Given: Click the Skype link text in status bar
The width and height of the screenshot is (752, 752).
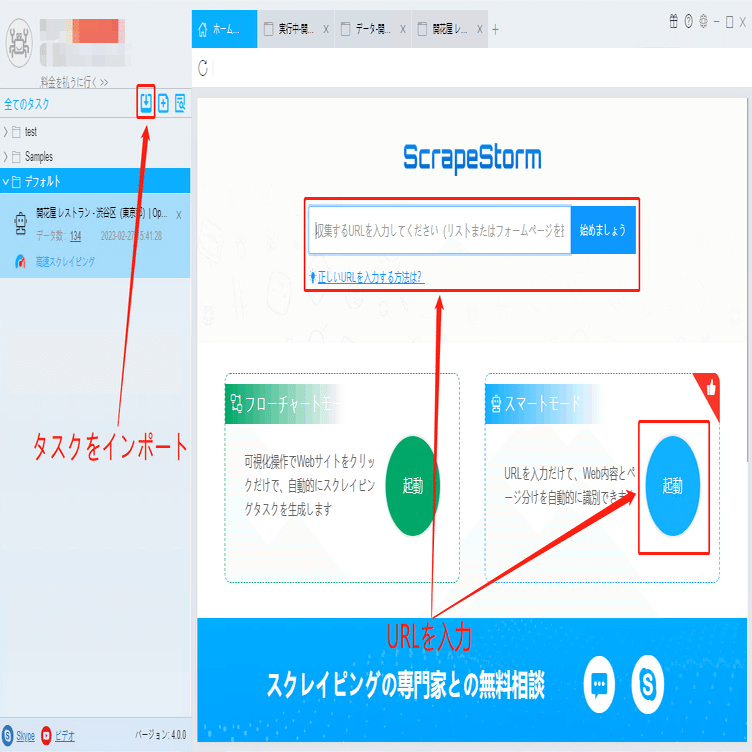Looking at the screenshot, I should pos(25,736).
